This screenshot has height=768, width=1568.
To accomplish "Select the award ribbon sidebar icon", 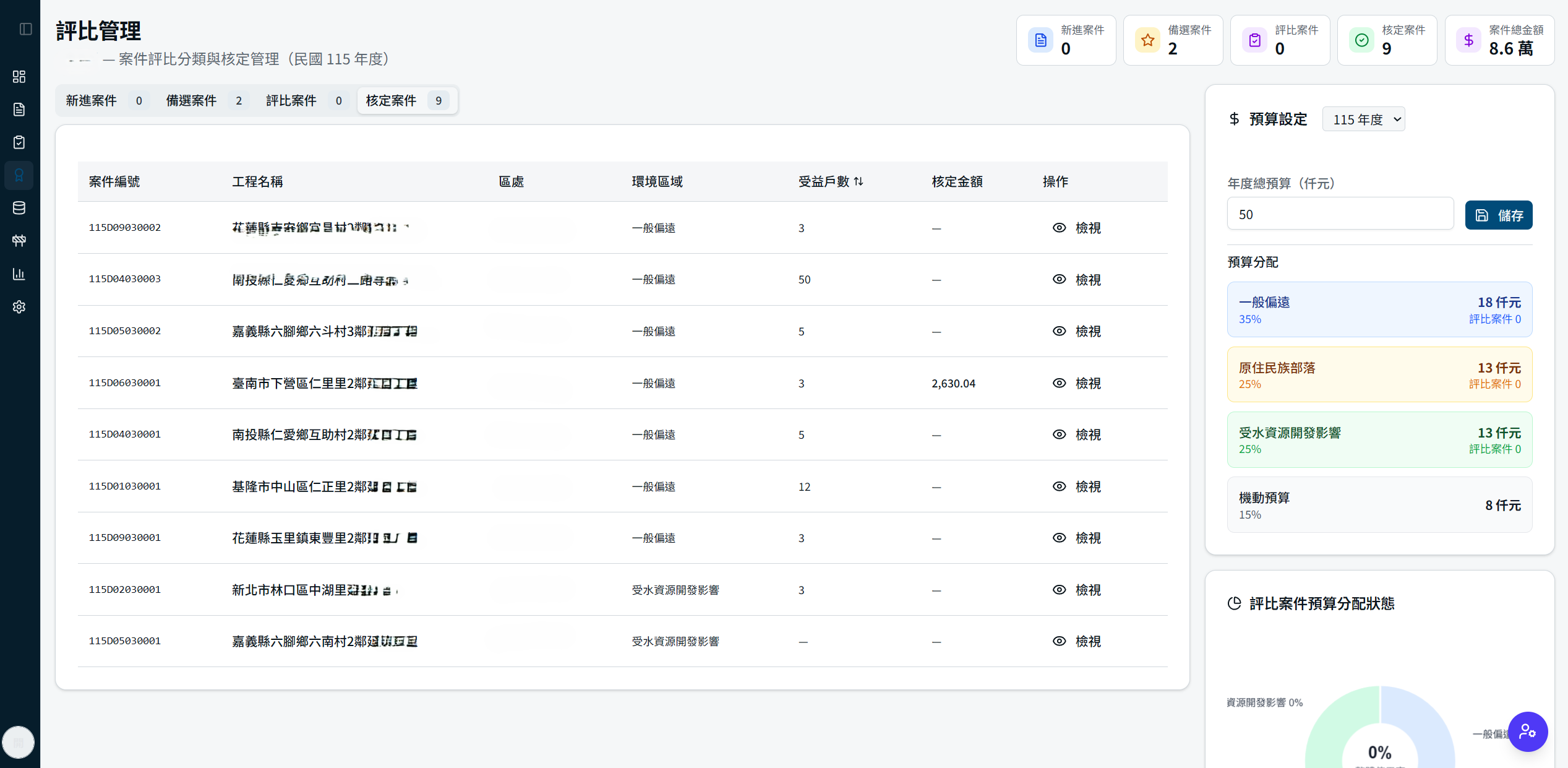I will click(x=19, y=175).
